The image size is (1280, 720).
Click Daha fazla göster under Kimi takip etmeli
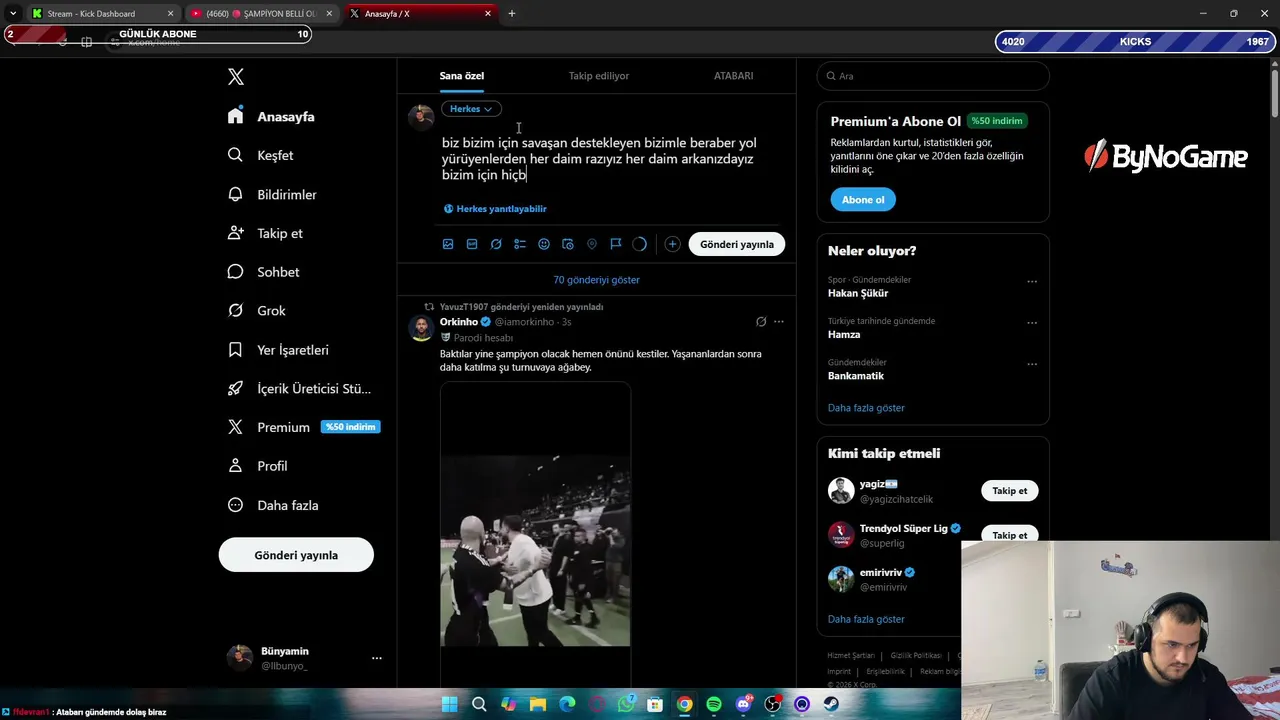click(866, 619)
